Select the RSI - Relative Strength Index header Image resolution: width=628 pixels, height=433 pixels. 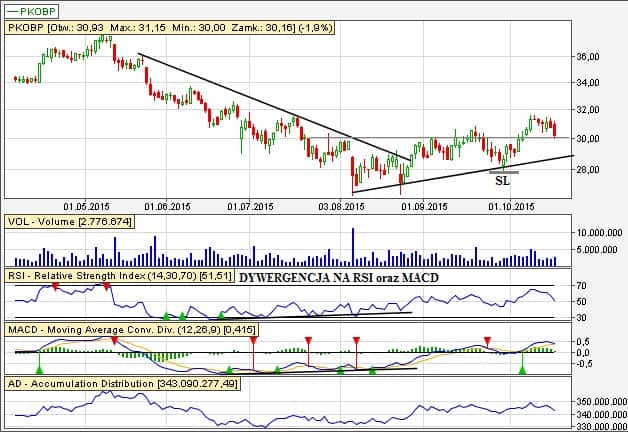119,276
